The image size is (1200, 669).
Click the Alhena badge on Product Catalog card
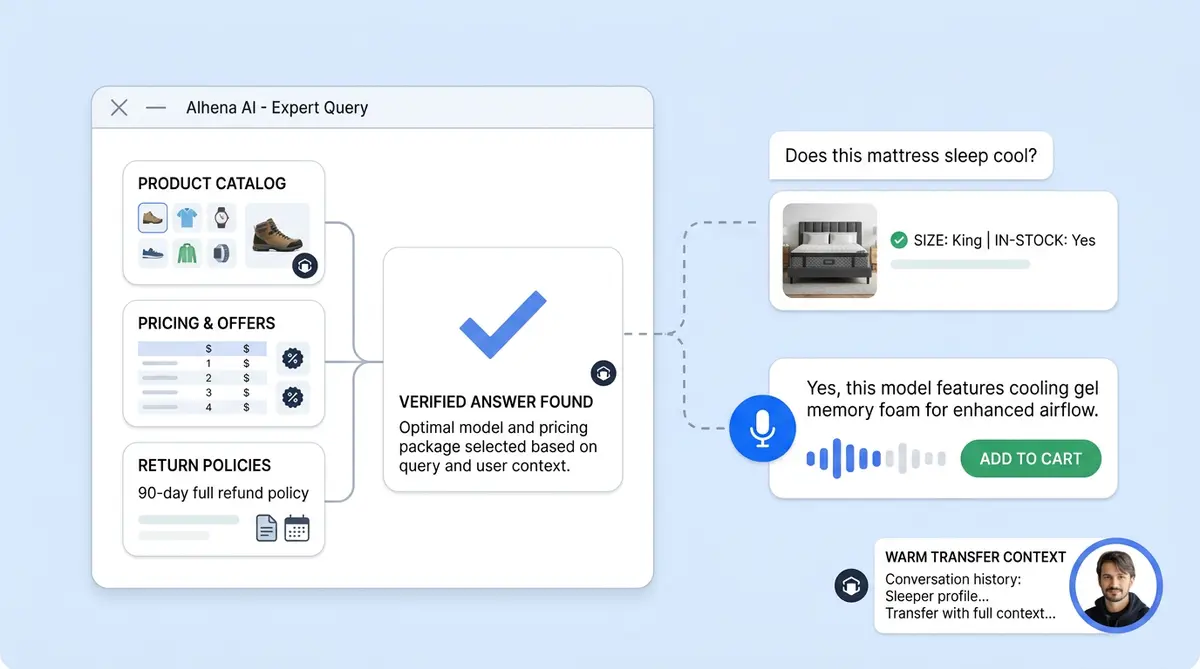pos(305,266)
